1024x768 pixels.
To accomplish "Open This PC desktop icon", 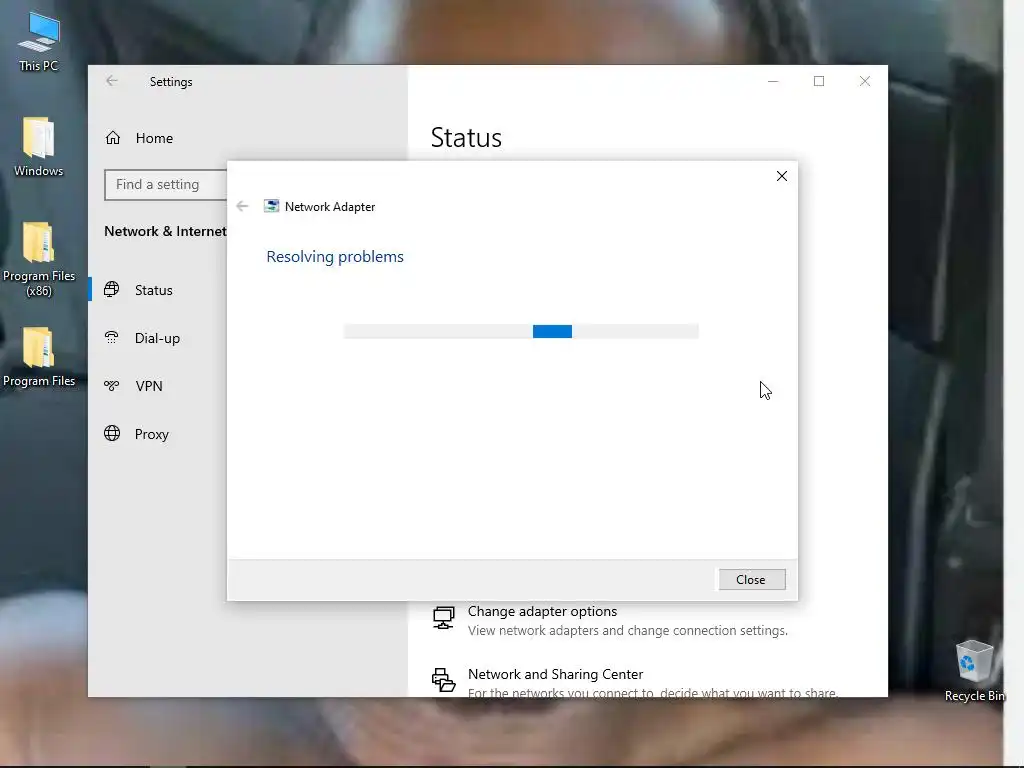I will point(39,40).
